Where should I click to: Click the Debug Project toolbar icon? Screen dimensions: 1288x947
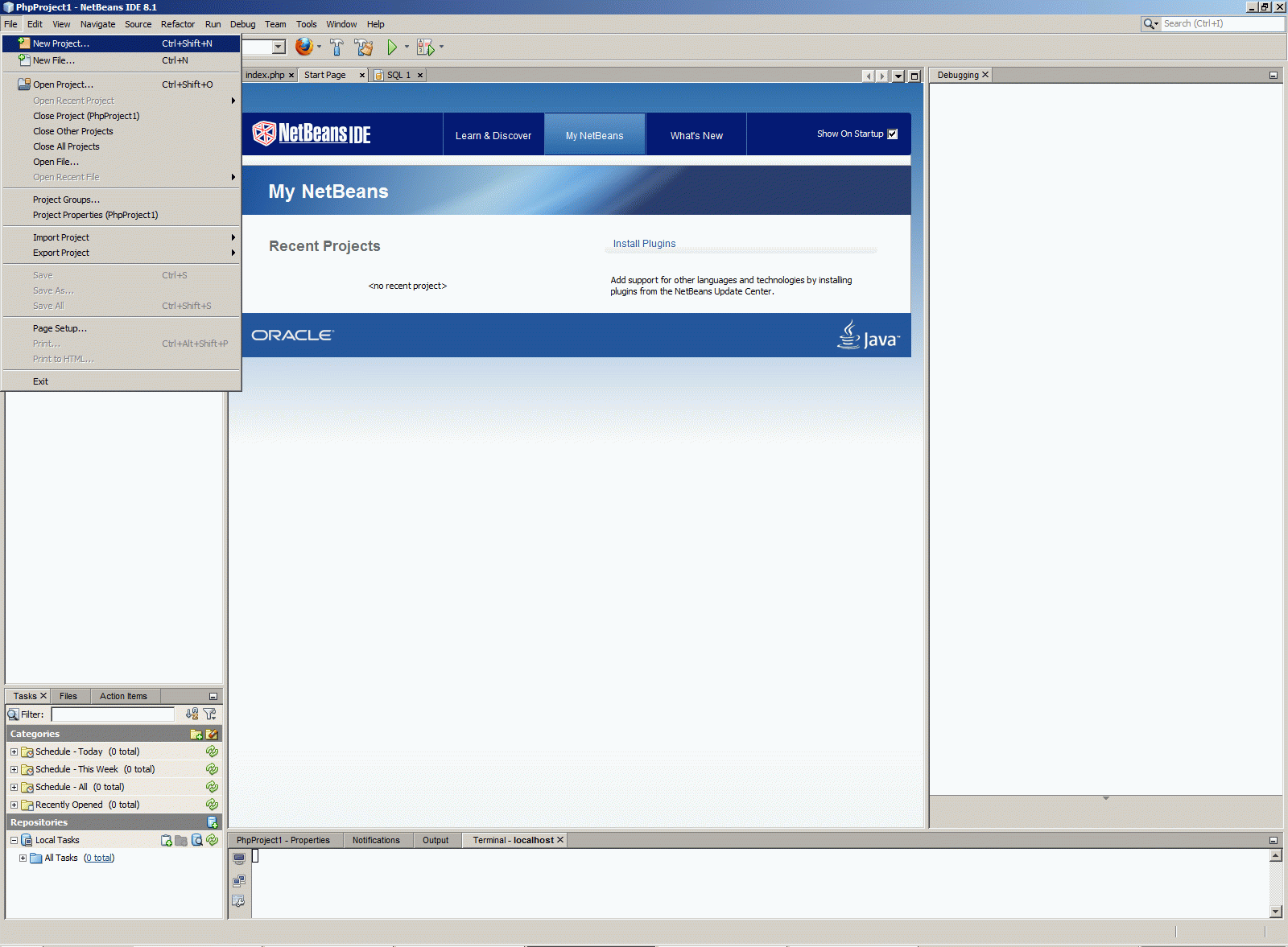click(x=425, y=47)
